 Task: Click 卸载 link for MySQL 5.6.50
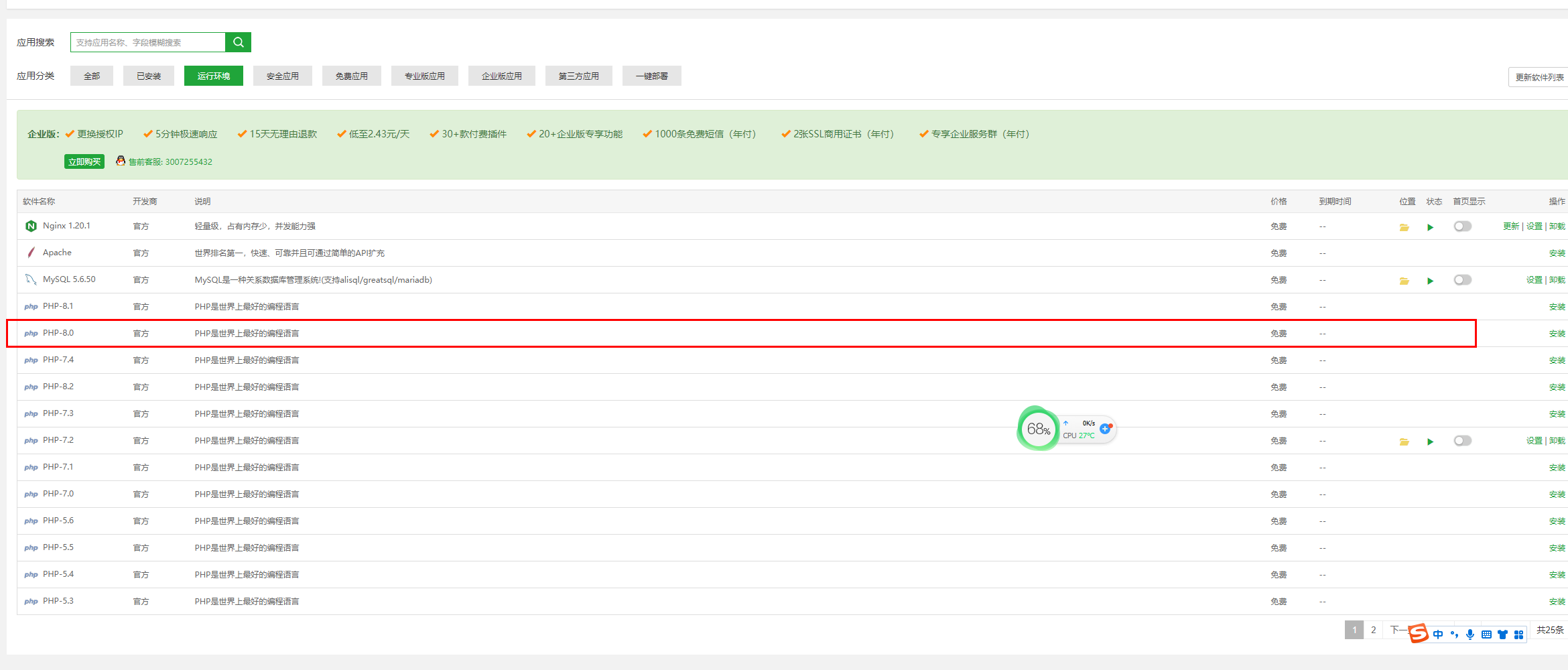click(1557, 280)
